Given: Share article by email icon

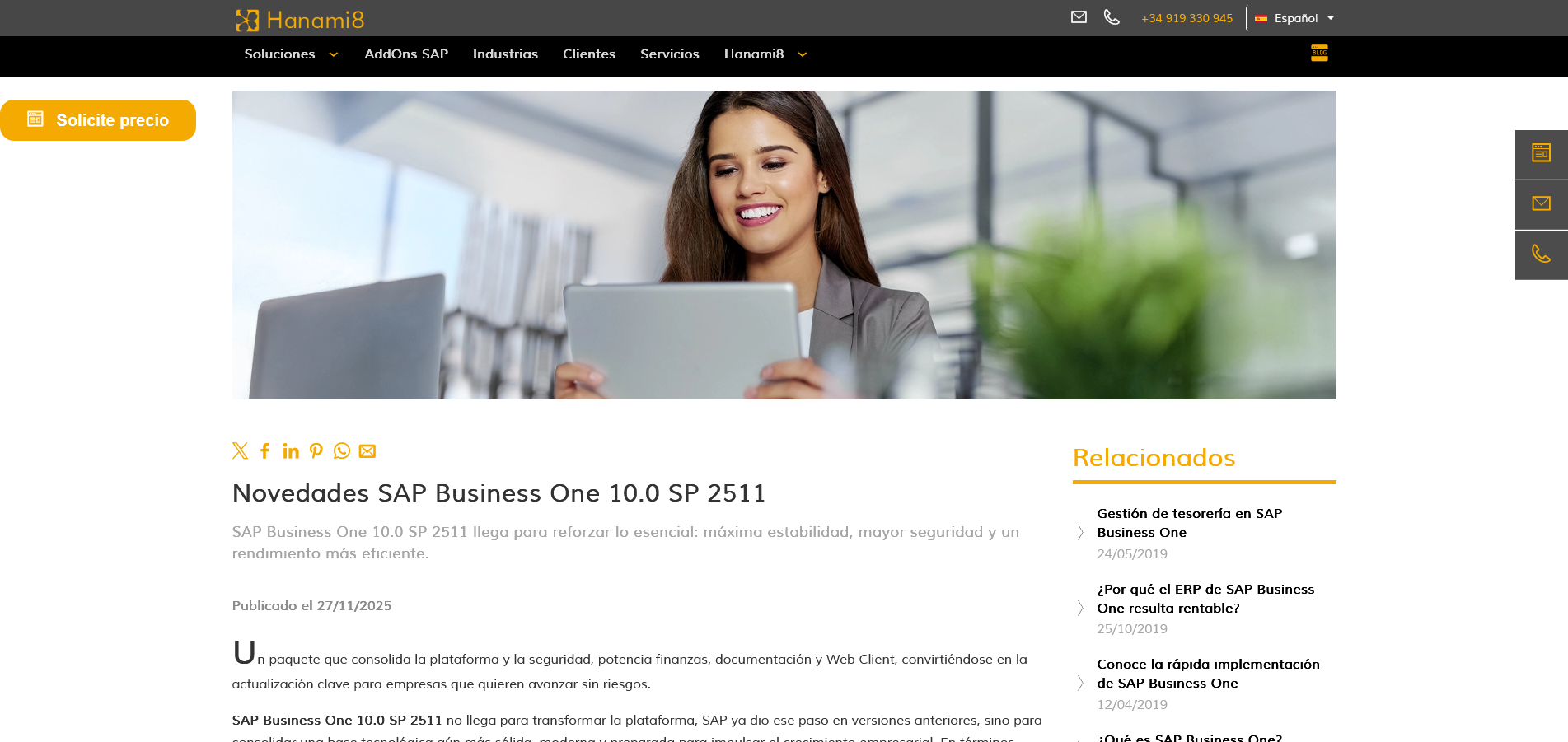Looking at the screenshot, I should click(x=367, y=451).
